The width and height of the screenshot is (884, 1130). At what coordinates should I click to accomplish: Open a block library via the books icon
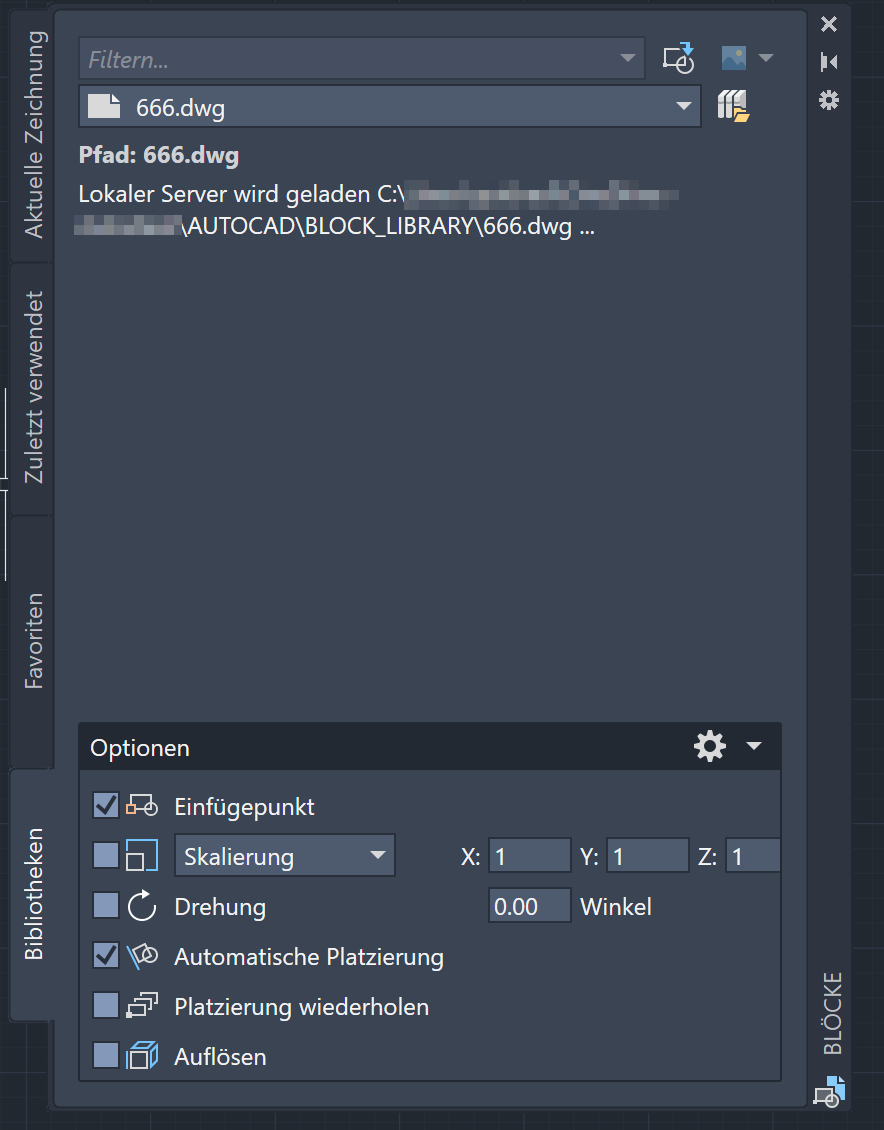pyautogui.click(x=733, y=105)
